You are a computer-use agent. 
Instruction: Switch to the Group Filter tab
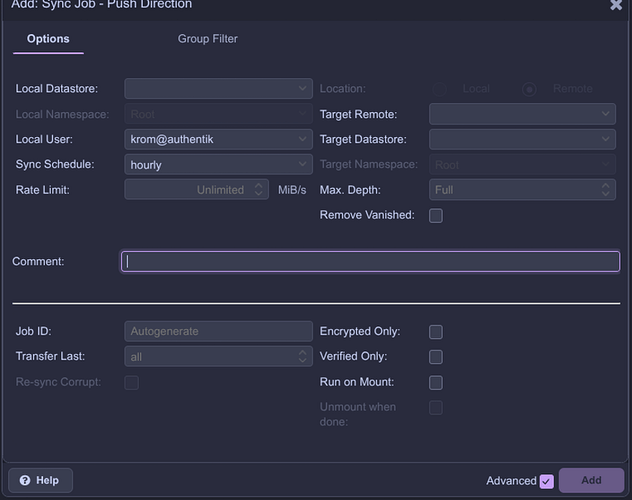tap(208, 39)
